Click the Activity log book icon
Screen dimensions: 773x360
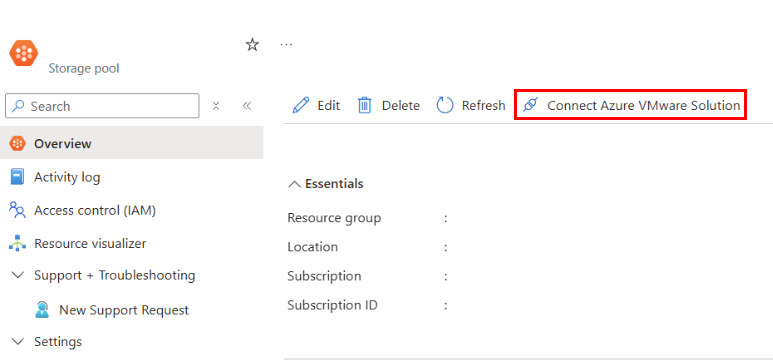tap(17, 177)
